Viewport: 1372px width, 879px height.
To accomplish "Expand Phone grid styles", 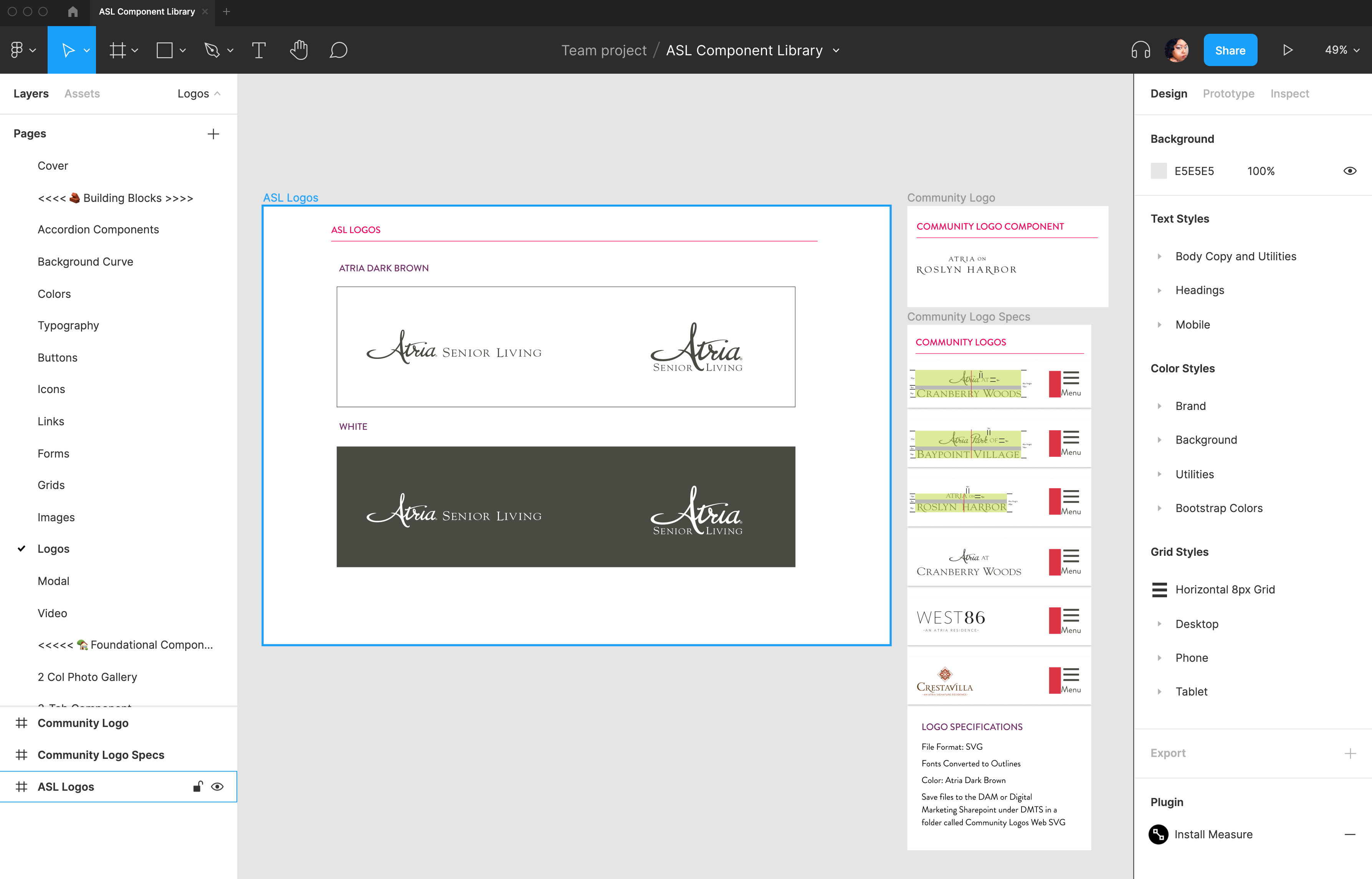I will coord(1159,658).
